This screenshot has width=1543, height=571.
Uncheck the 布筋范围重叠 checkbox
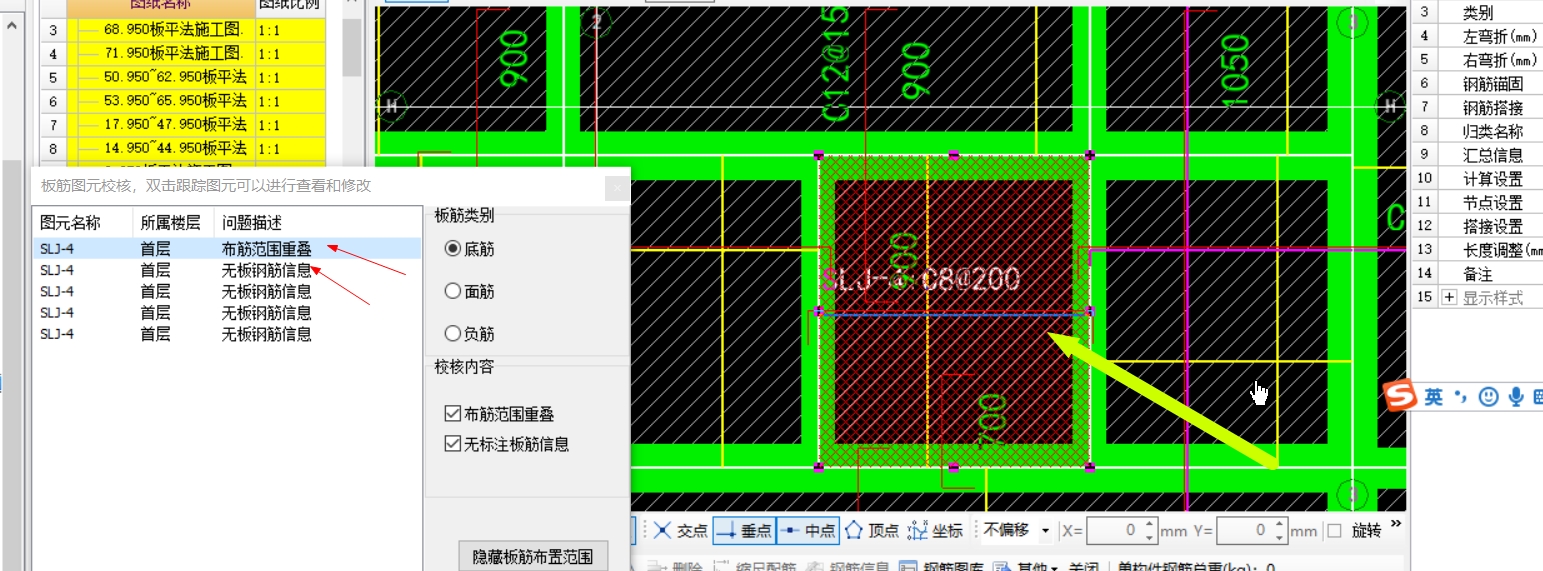452,413
